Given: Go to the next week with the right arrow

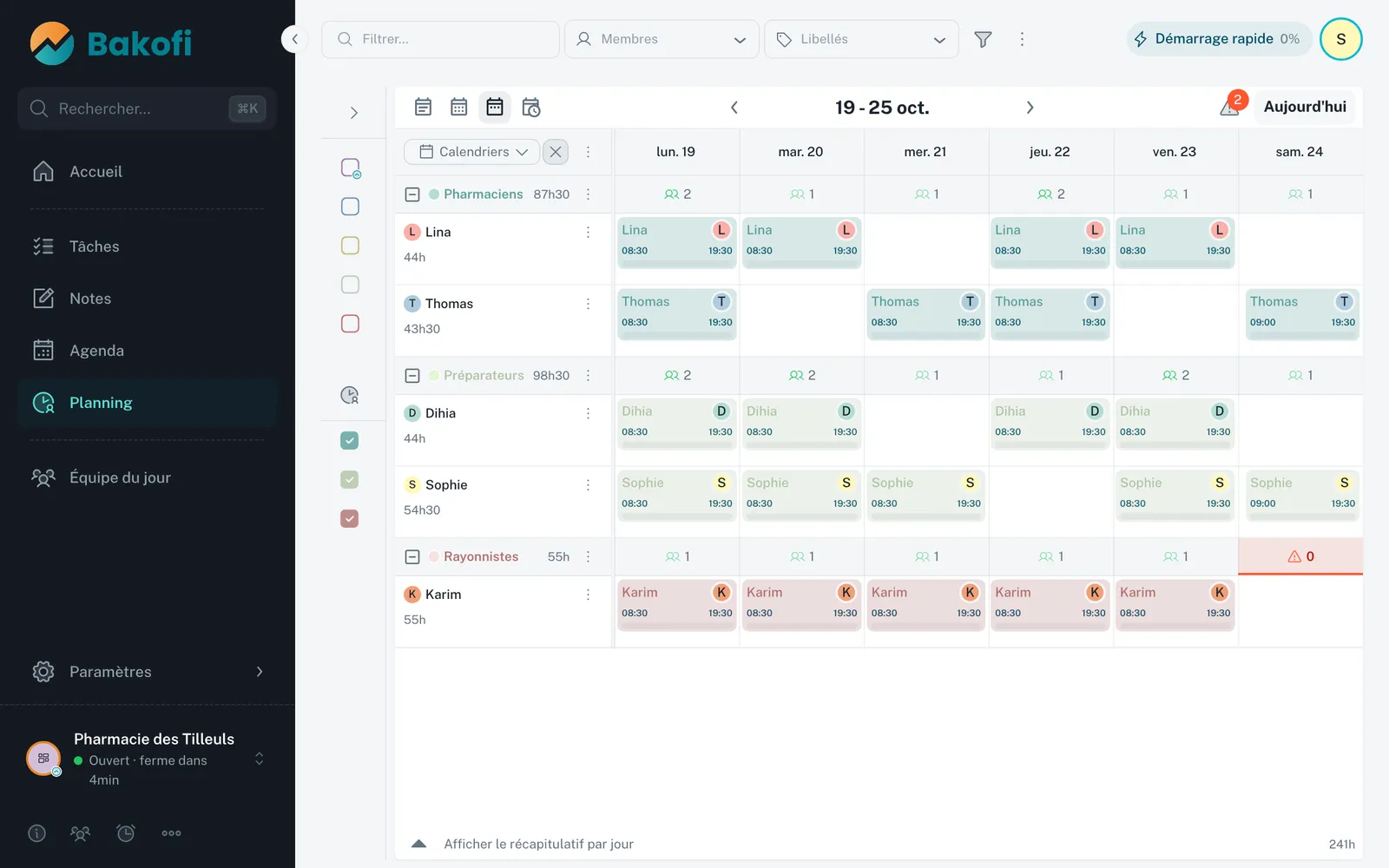Looking at the screenshot, I should point(1030,108).
